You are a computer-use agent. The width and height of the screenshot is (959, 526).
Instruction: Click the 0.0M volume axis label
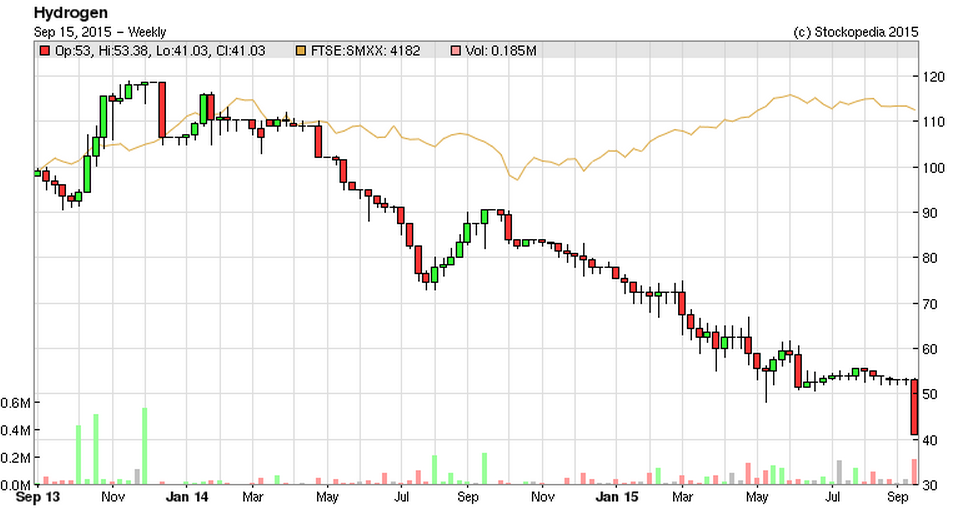tap(15, 486)
